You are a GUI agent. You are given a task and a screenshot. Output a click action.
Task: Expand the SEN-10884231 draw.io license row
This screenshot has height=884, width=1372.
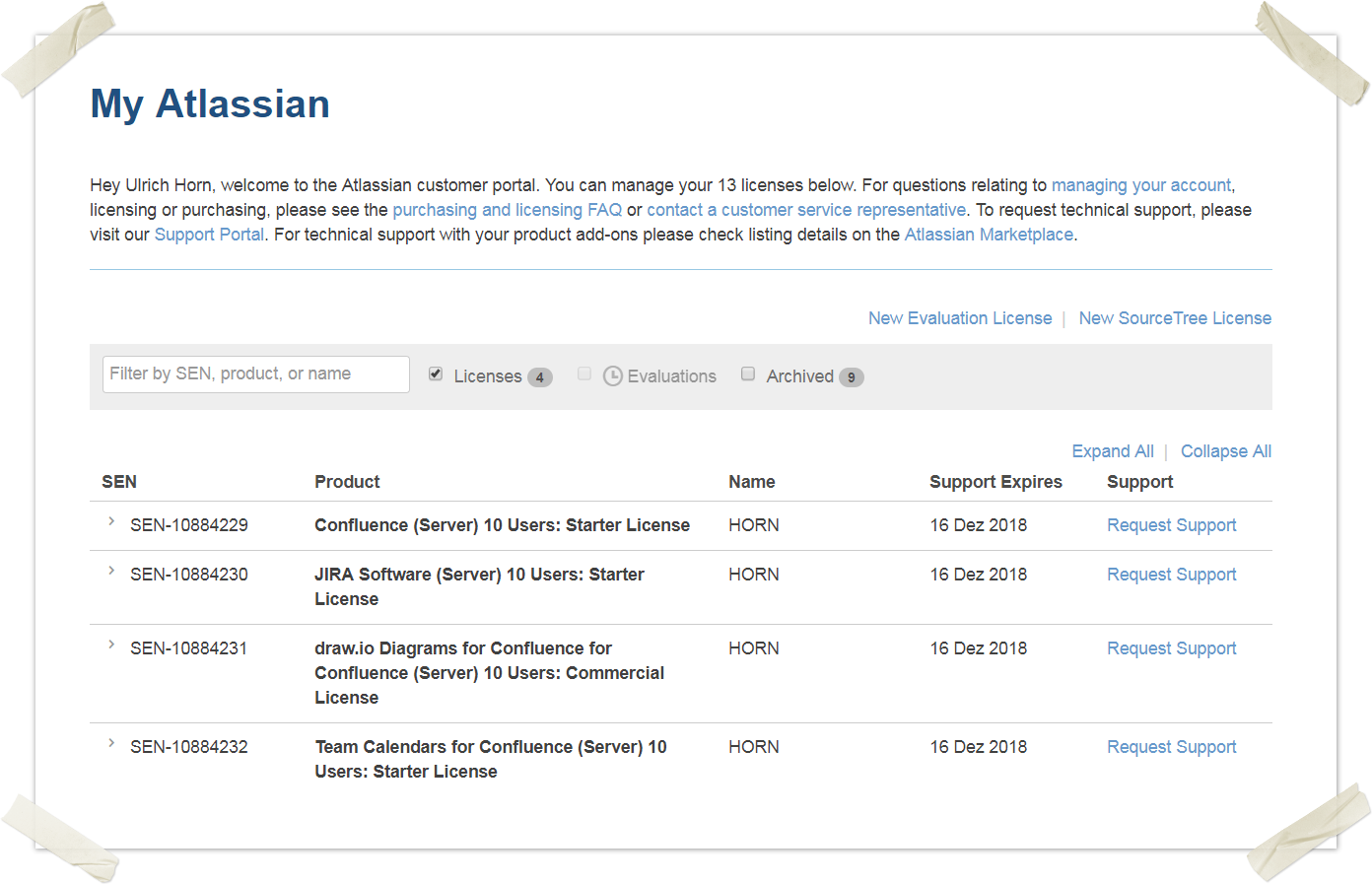[111, 646]
